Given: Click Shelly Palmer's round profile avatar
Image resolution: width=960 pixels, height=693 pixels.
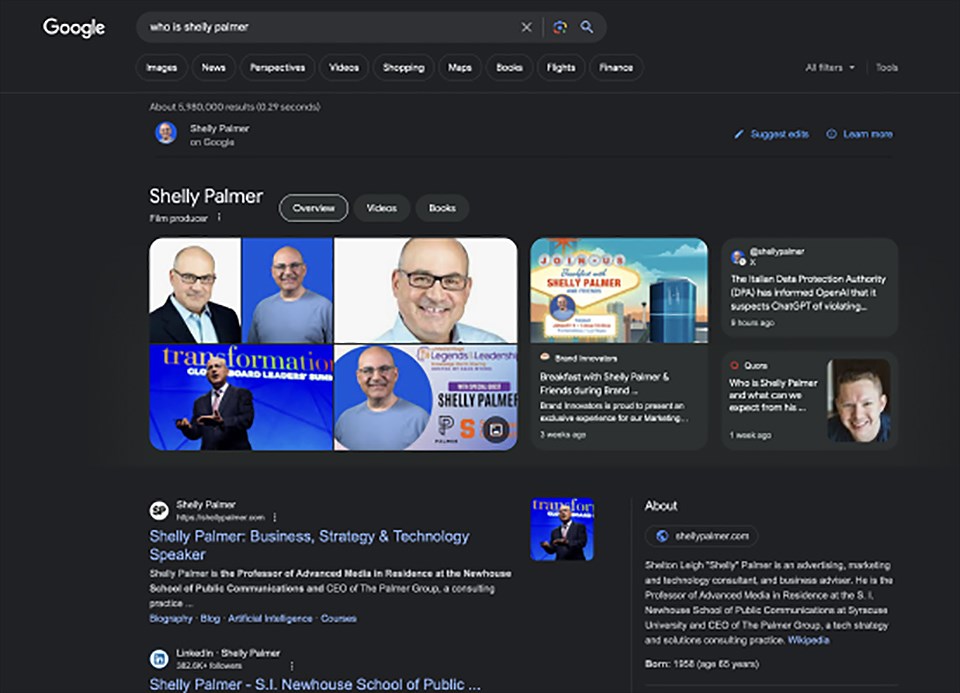Looking at the screenshot, I should (x=166, y=133).
